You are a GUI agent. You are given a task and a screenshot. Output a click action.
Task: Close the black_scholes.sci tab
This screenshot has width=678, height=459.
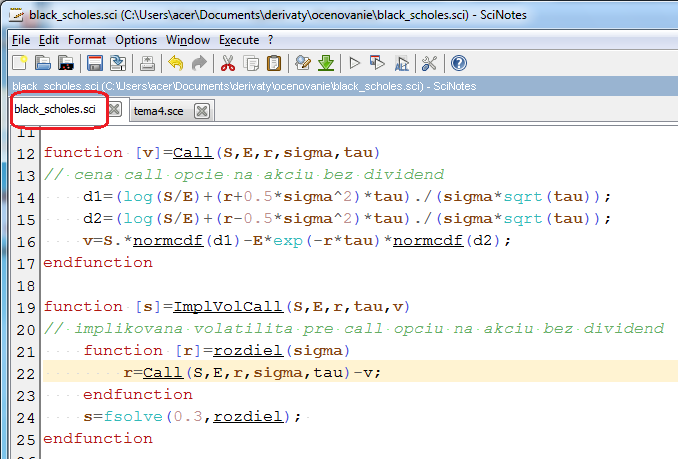point(115,110)
